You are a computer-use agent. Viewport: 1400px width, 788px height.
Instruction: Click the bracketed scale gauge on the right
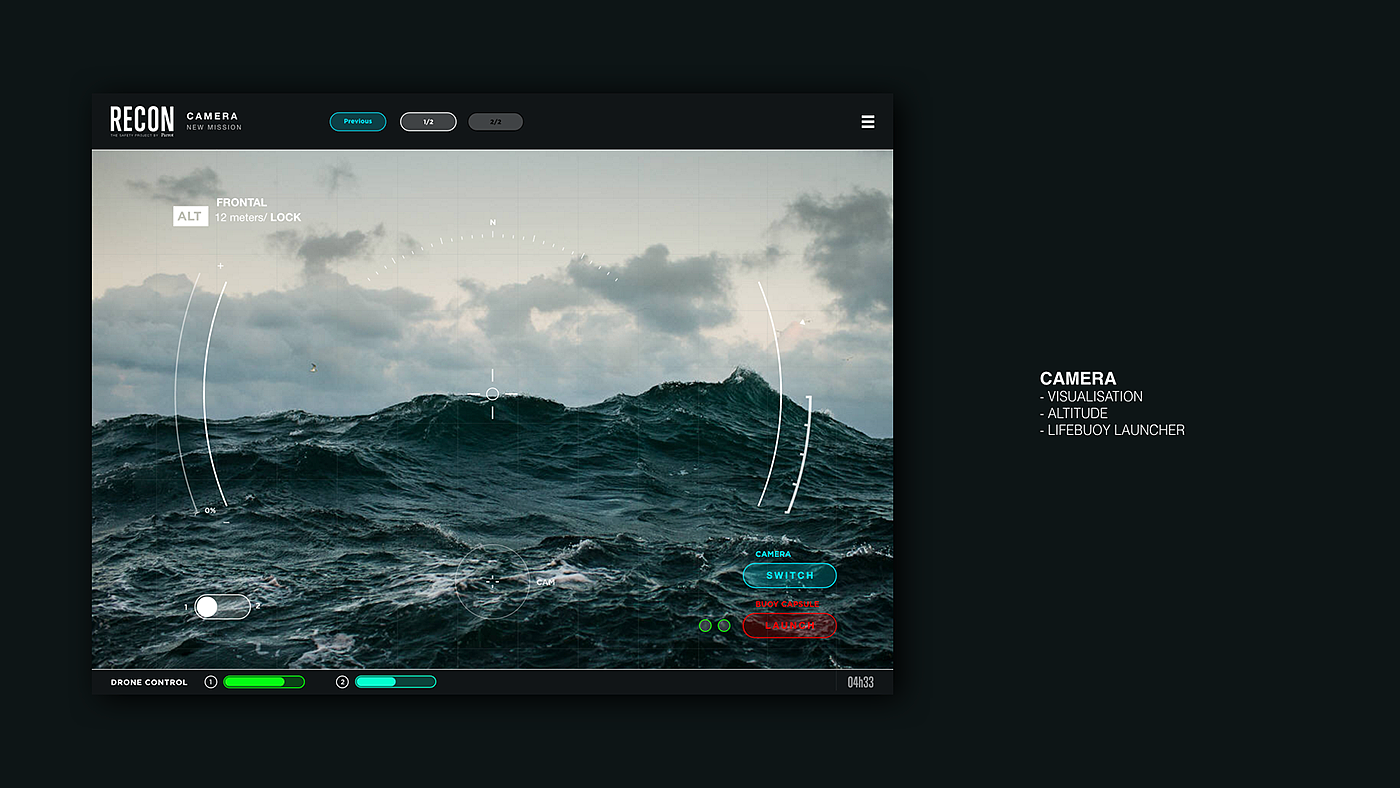point(801,454)
